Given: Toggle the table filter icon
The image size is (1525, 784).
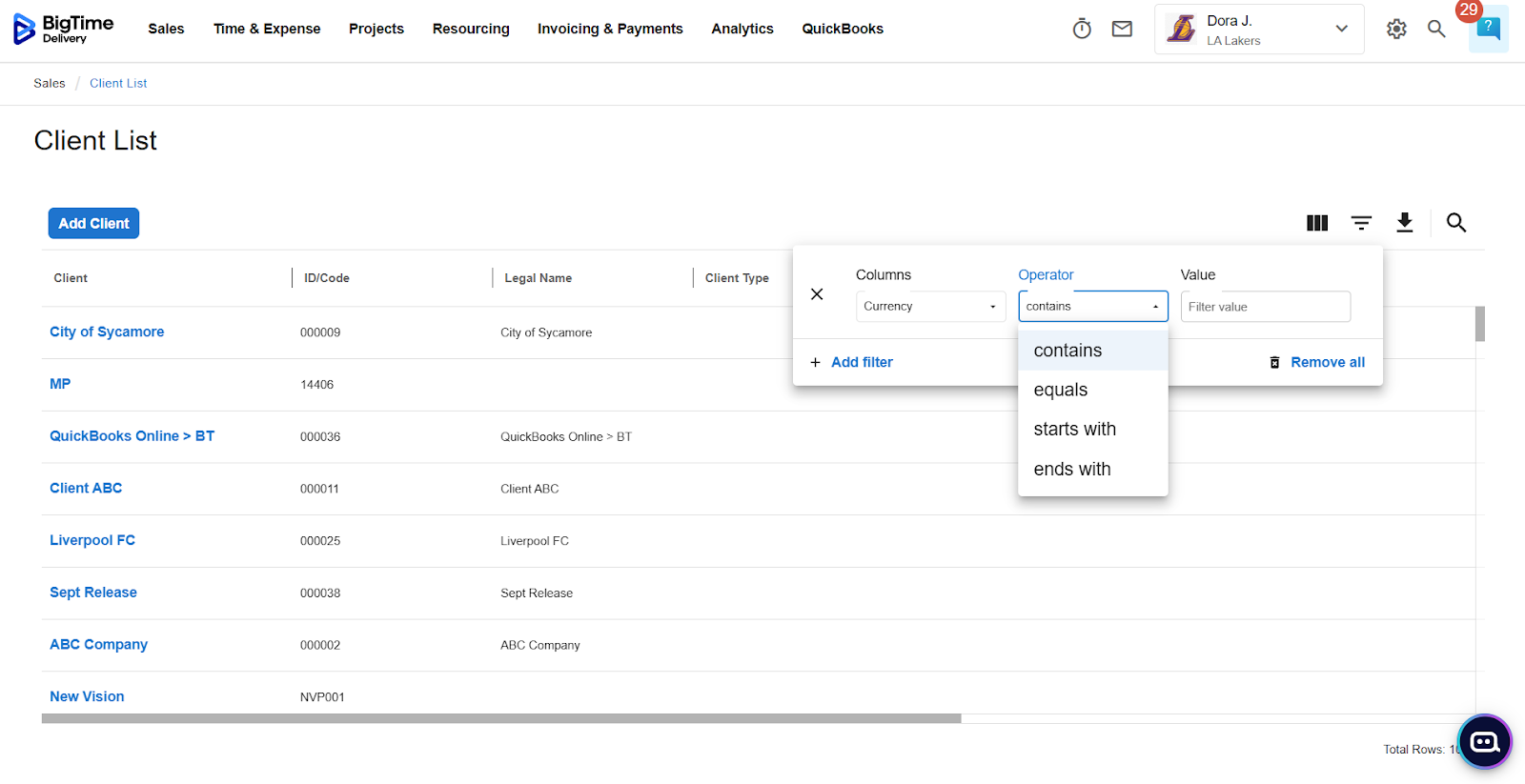Looking at the screenshot, I should [x=1361, y=223].
